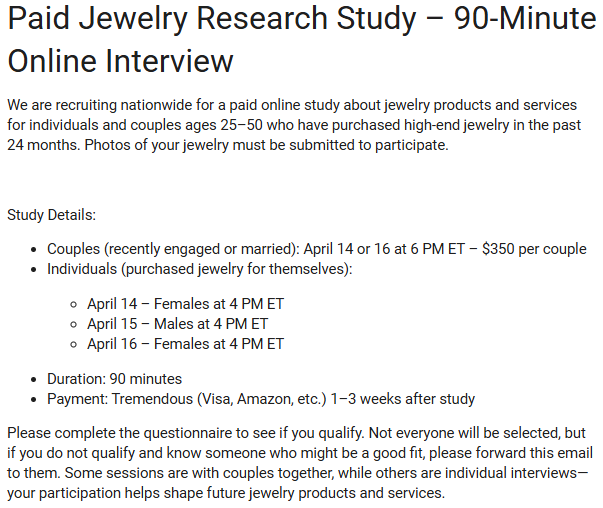The width and height of the screenshot is (603, 508).
Task: Click the words "Online Interview" in the title
Action: pos(120,60)
